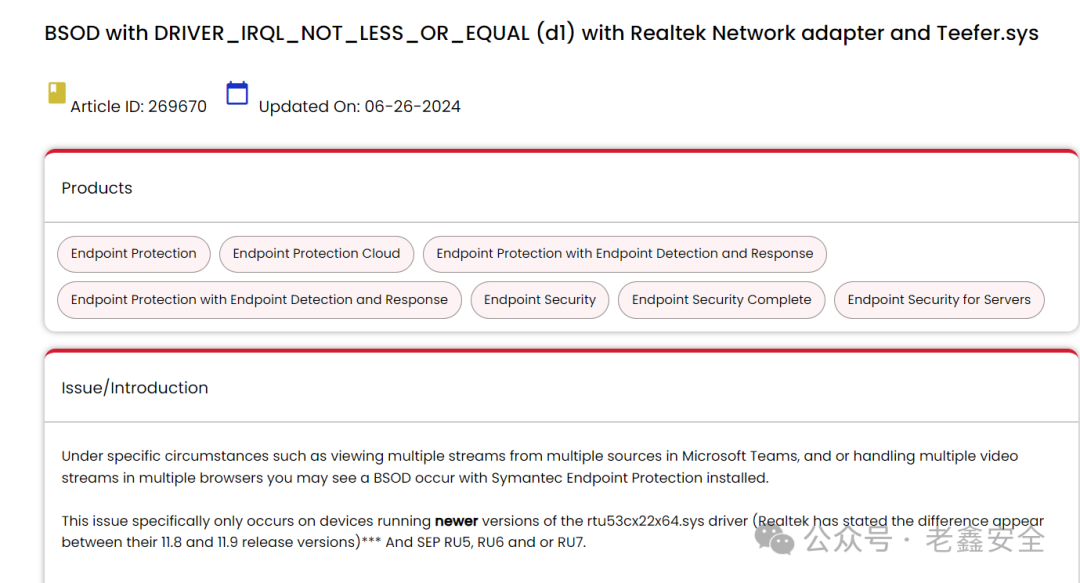
Task: Click the "SEP RU5, RU6 and or RU7" text
Action: [501, 542]
